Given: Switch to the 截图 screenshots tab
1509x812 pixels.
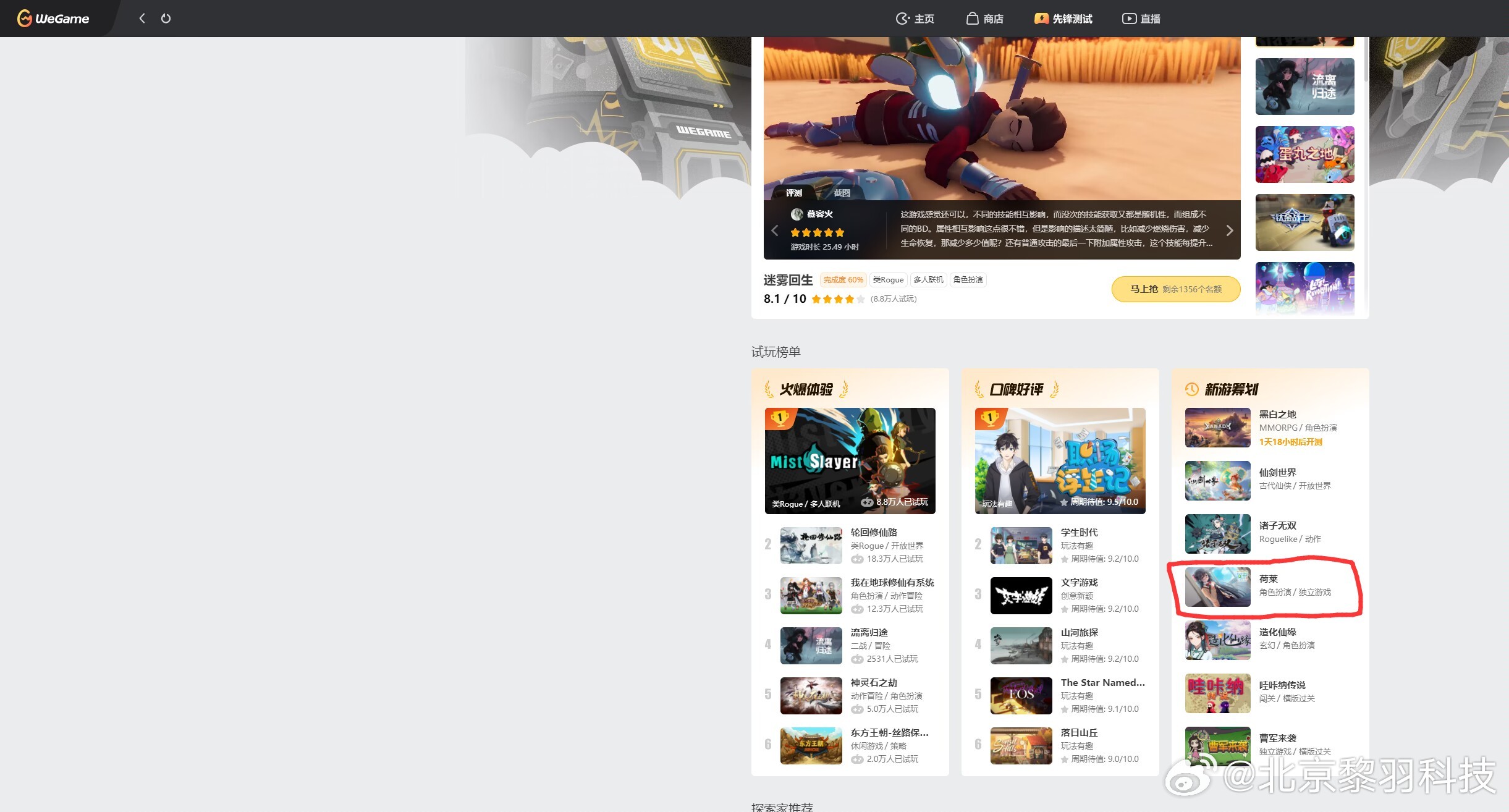Looking at the screenshot, I should pos(842,193).
